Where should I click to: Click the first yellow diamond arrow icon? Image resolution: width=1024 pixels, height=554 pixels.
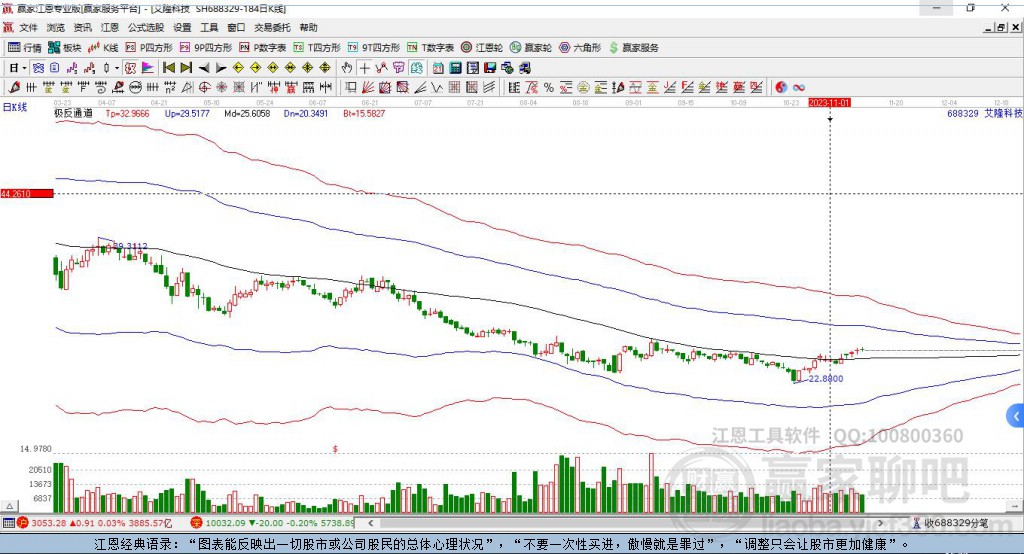238,68
